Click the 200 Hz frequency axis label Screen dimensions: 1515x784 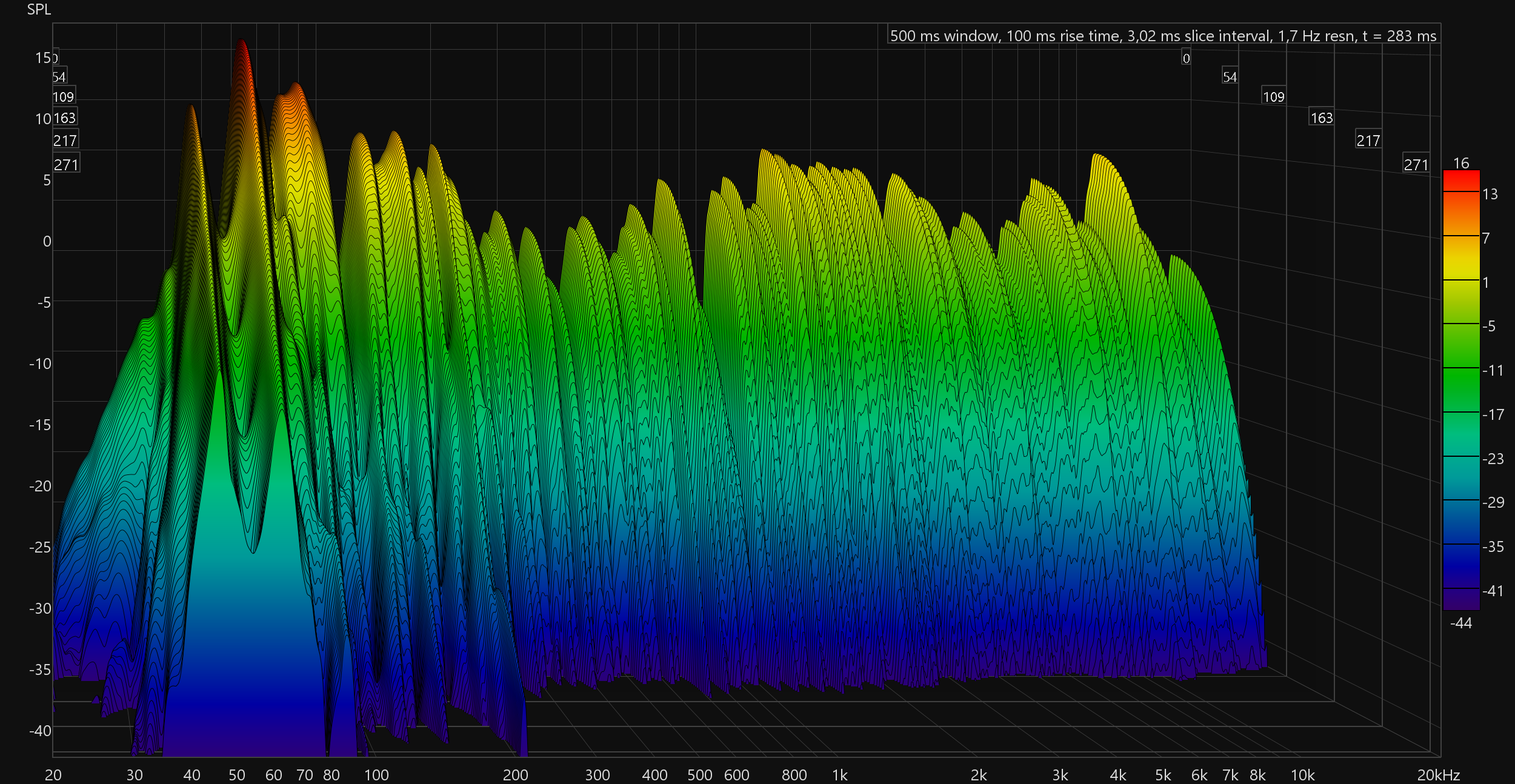coord(515,775)
